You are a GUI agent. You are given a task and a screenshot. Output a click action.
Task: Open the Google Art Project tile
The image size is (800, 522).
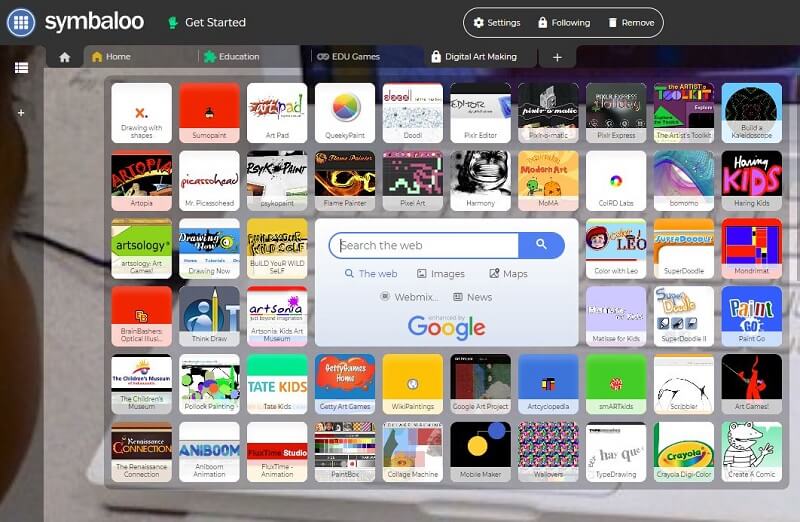point(481,384)
